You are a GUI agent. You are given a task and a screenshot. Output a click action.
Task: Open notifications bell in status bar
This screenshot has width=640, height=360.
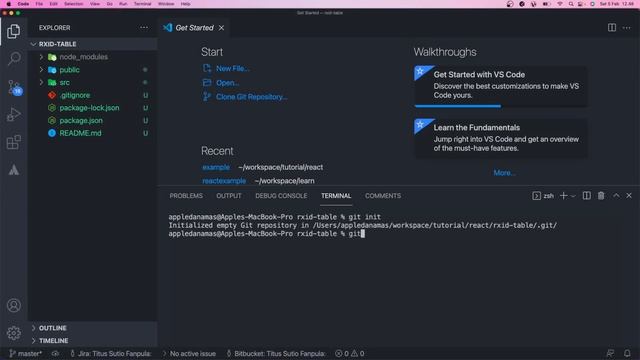pyautogui.click(x=627, y=353)
